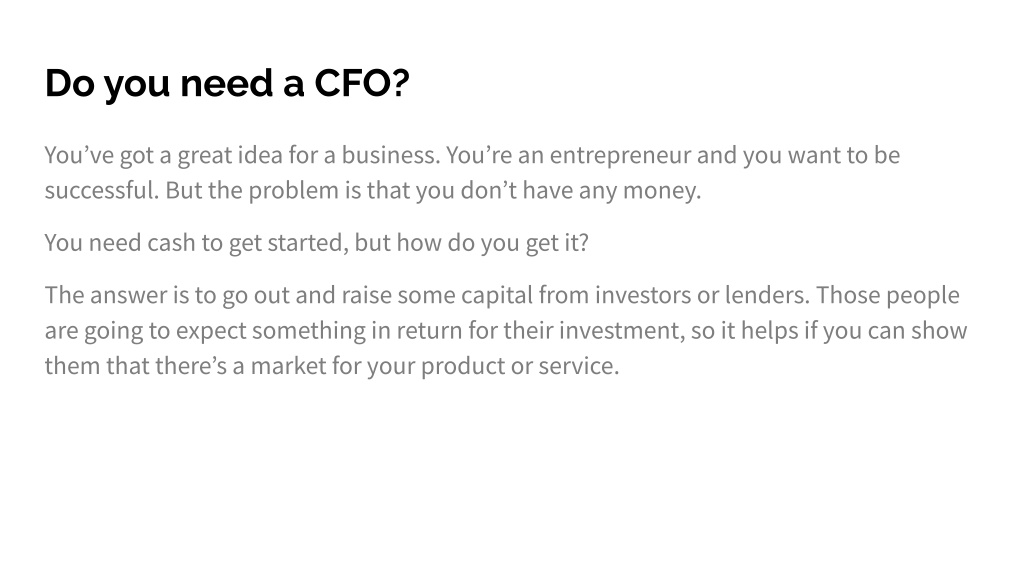The height and width of the screenshot is (576, 1024).
Task: Click the words 'Those people' at line end
Action: 888,295
